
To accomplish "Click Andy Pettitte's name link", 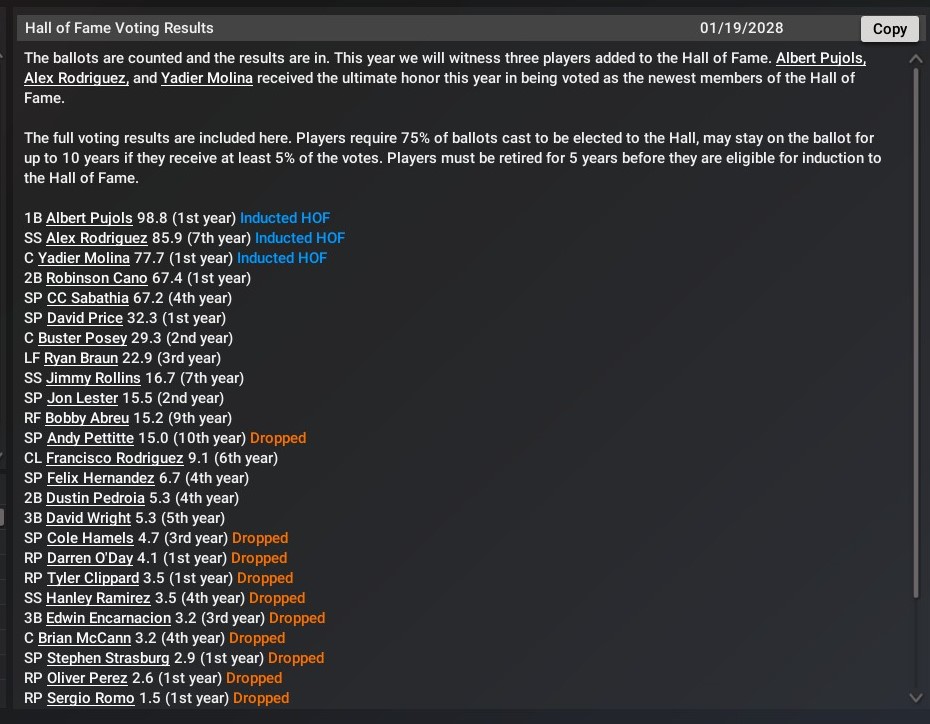I will tap(90, 438).
